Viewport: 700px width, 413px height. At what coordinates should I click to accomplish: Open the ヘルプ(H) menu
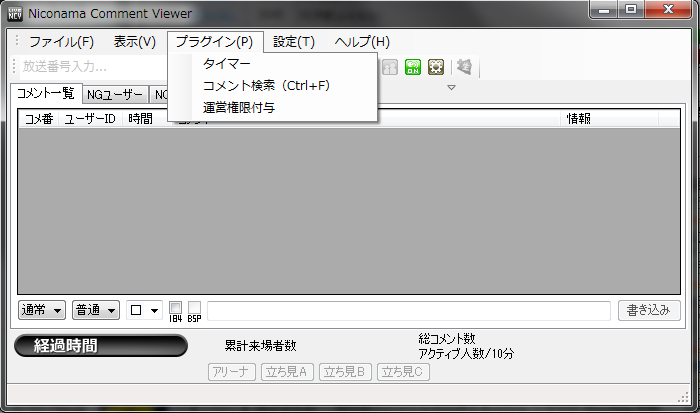click(x=362, y=42)
